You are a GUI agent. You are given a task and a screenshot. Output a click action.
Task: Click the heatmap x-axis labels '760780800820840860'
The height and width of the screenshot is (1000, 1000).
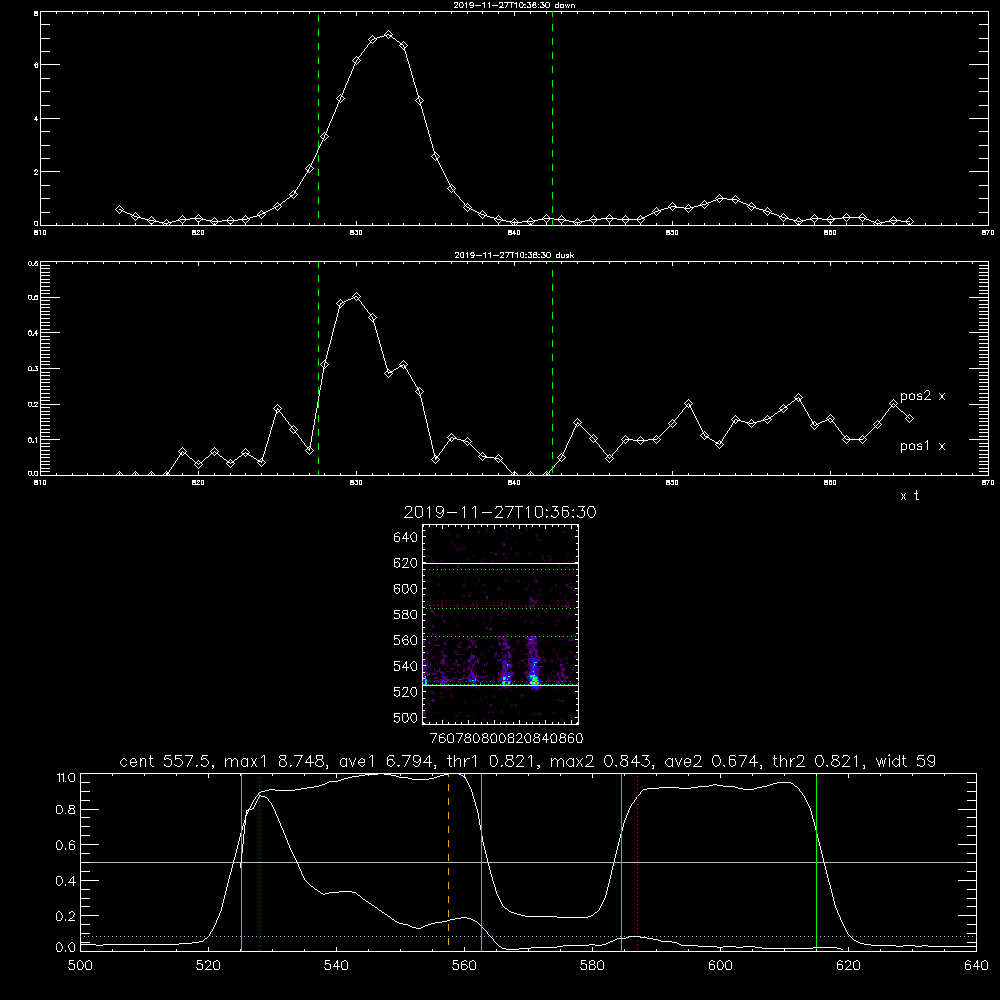(507, 739)
